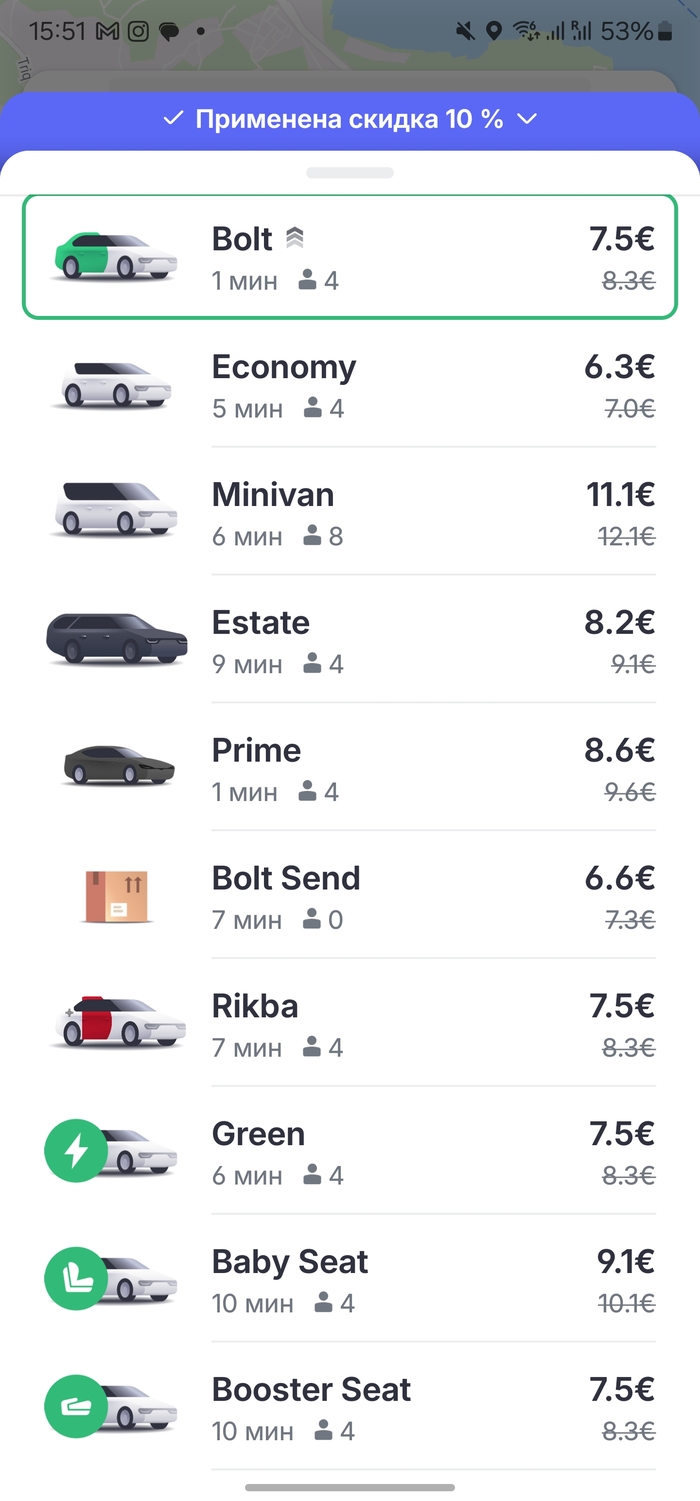The width and height of the screenshot is (700, 1501).
Task: Select the Economy ride option
Action: (350, 384)
